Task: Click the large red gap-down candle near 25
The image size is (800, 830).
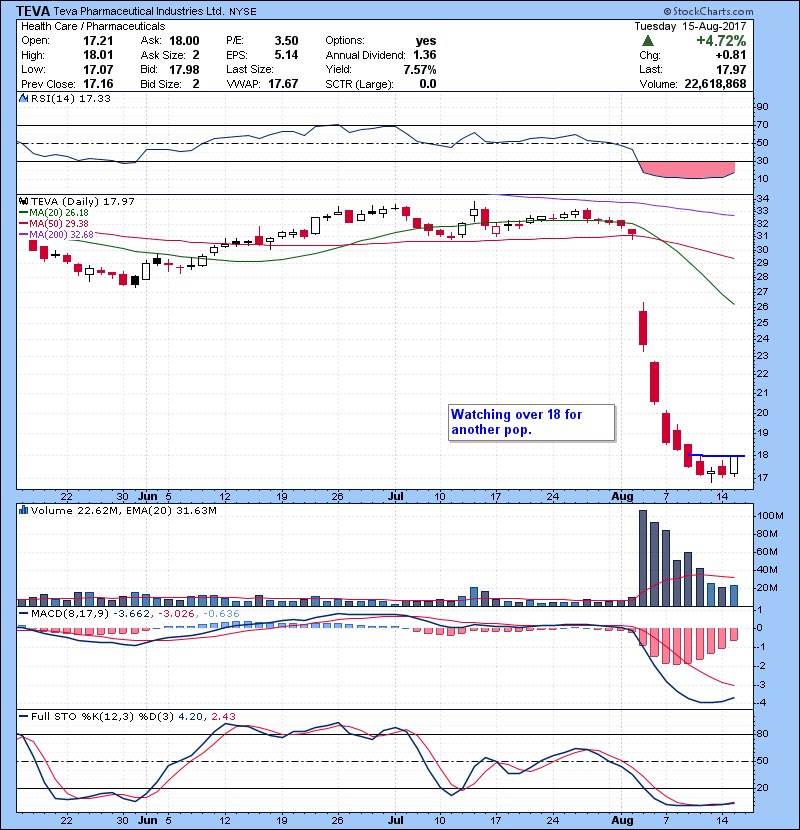Action: [643, 328]
